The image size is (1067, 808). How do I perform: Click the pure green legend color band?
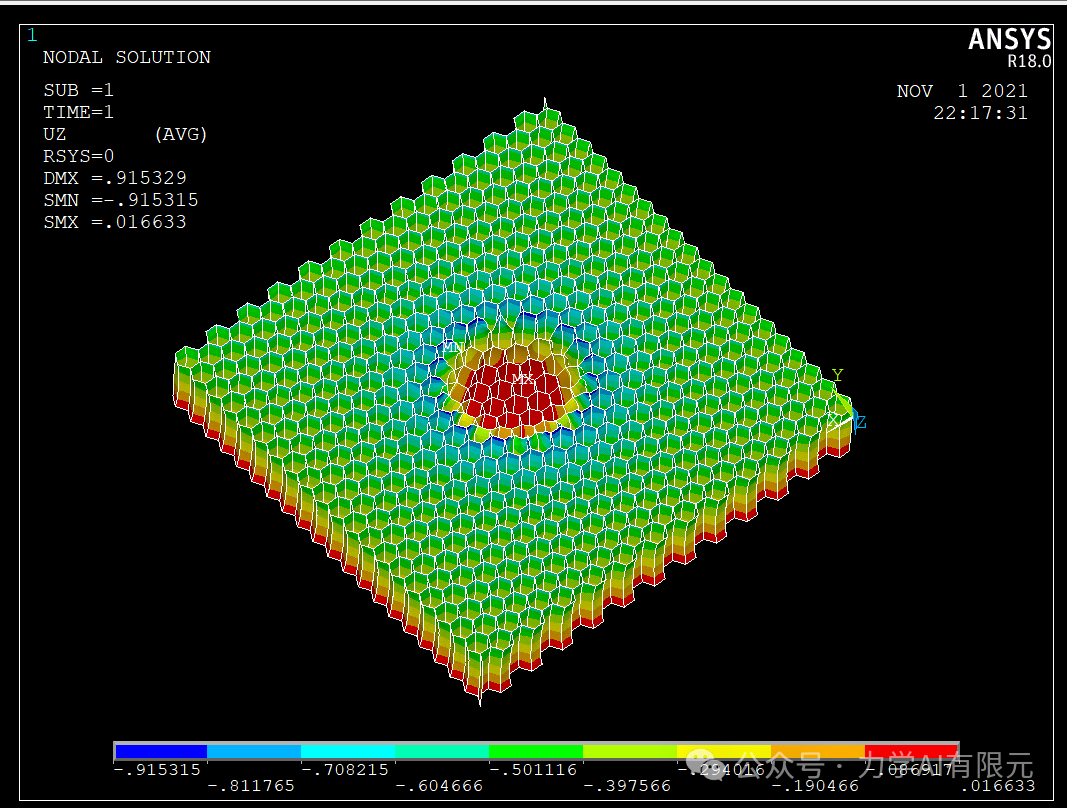tap(536, 752)
